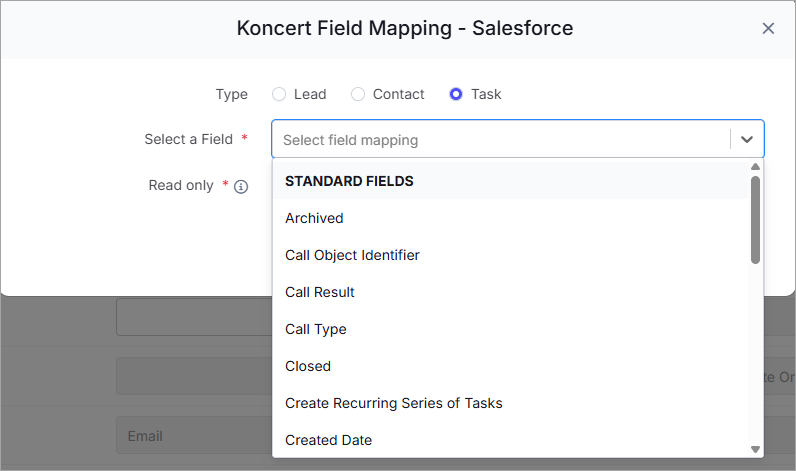Select the Task type radio button
The width and height of the screenshot is (796, 471).
click(x=456, y=94)
